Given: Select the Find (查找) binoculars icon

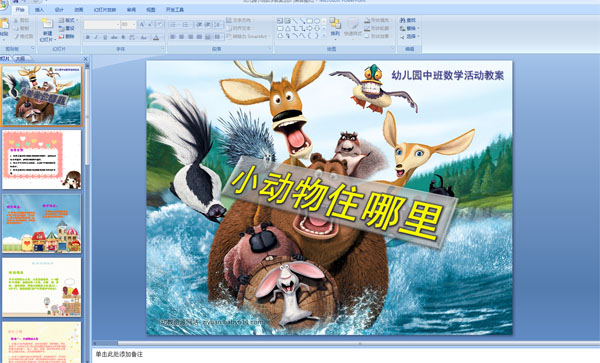Looking at the screenshot, I should coord(403,20).
